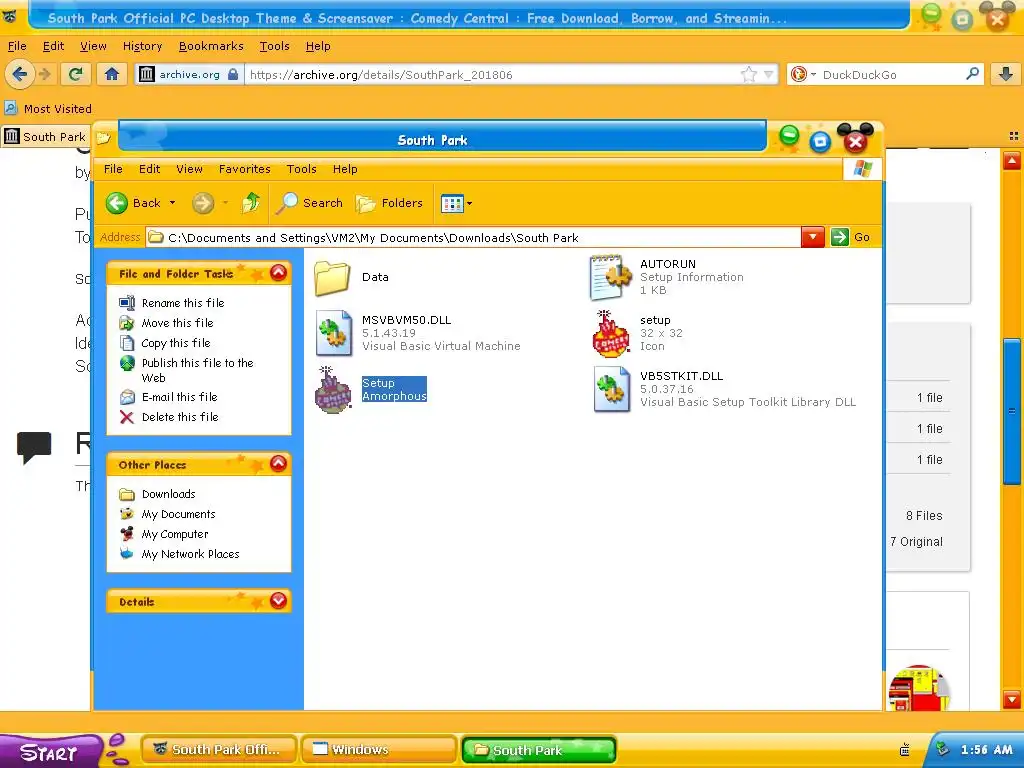
Task: Collapse the Other Places panel
Action: (x=278, y=464)
